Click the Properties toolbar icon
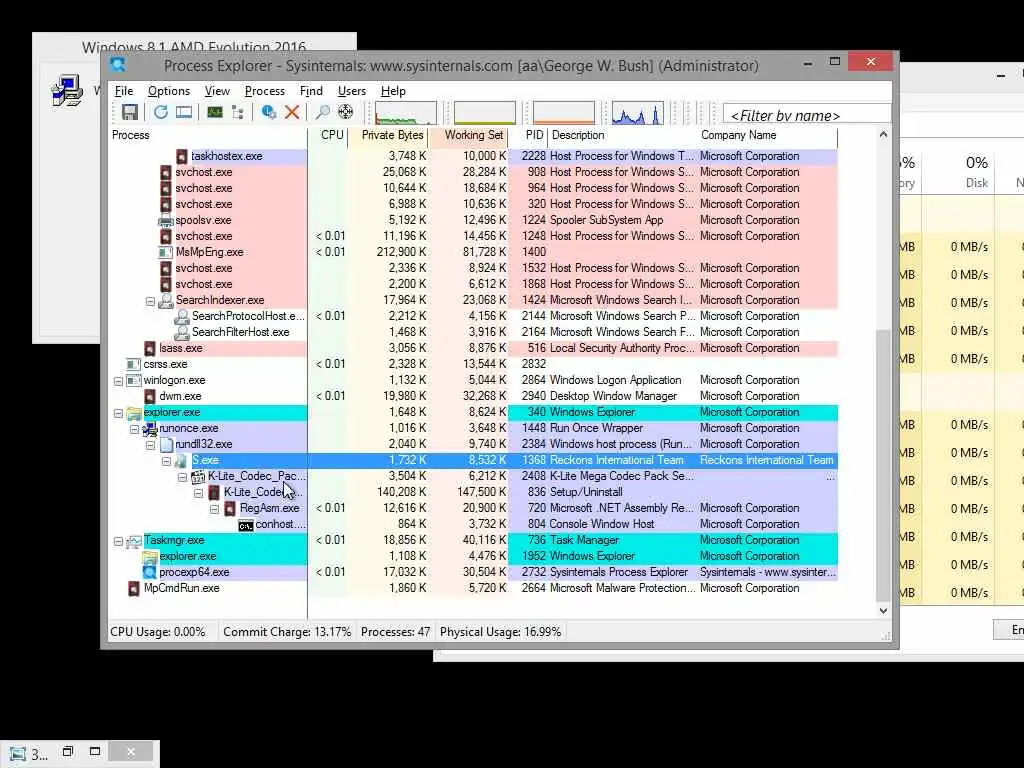 (268, 112)
